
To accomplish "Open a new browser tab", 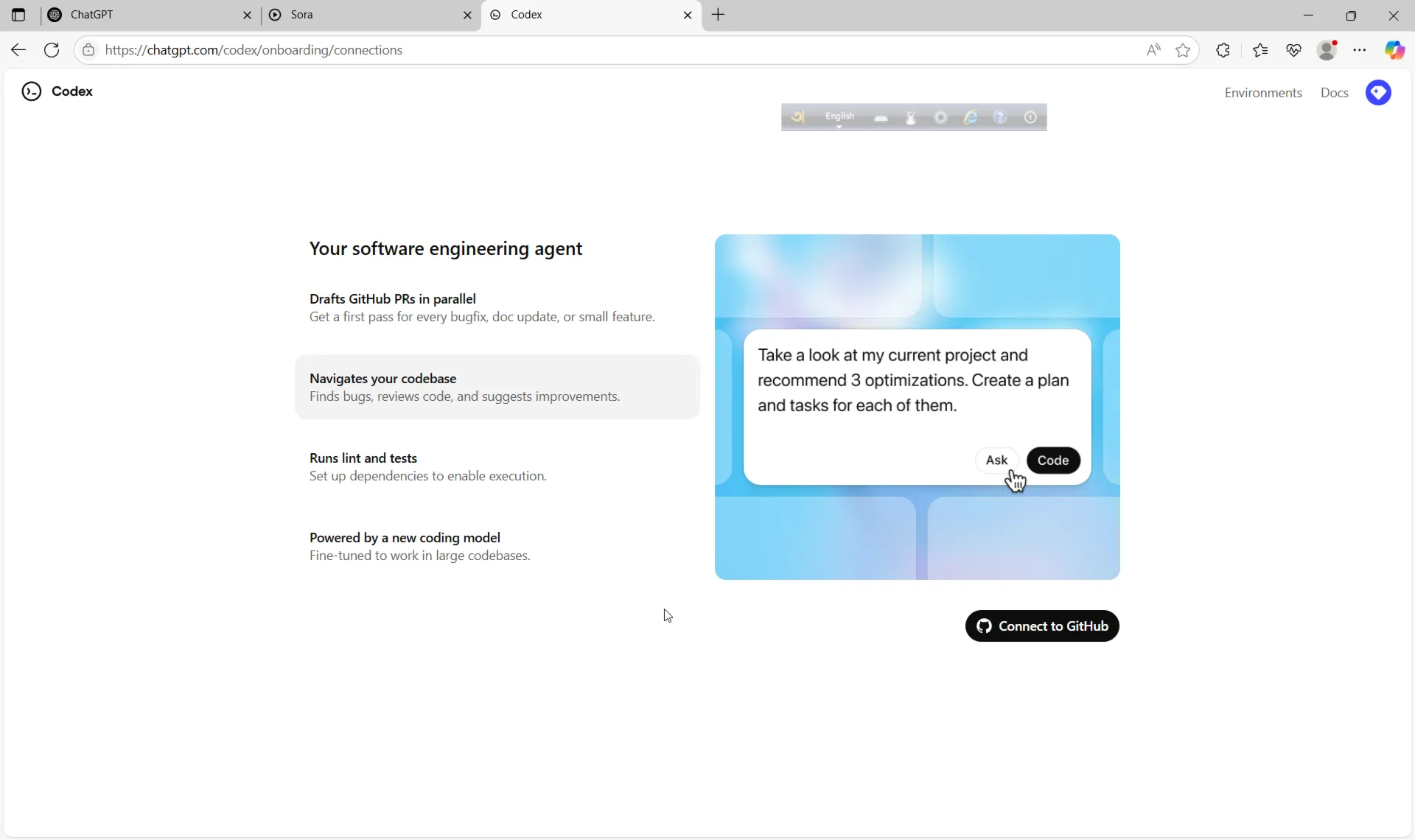I will click(x=719, y=15).
